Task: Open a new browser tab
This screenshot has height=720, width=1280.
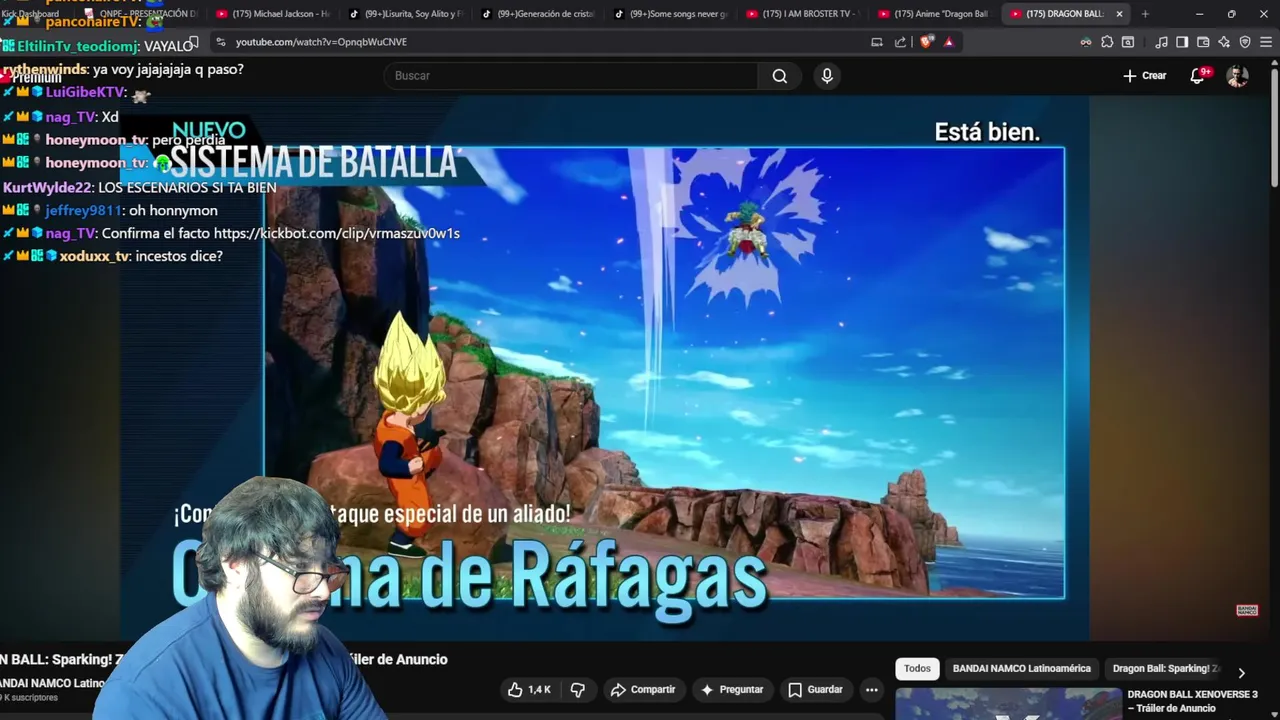Action: click(x=1145, y=14)
